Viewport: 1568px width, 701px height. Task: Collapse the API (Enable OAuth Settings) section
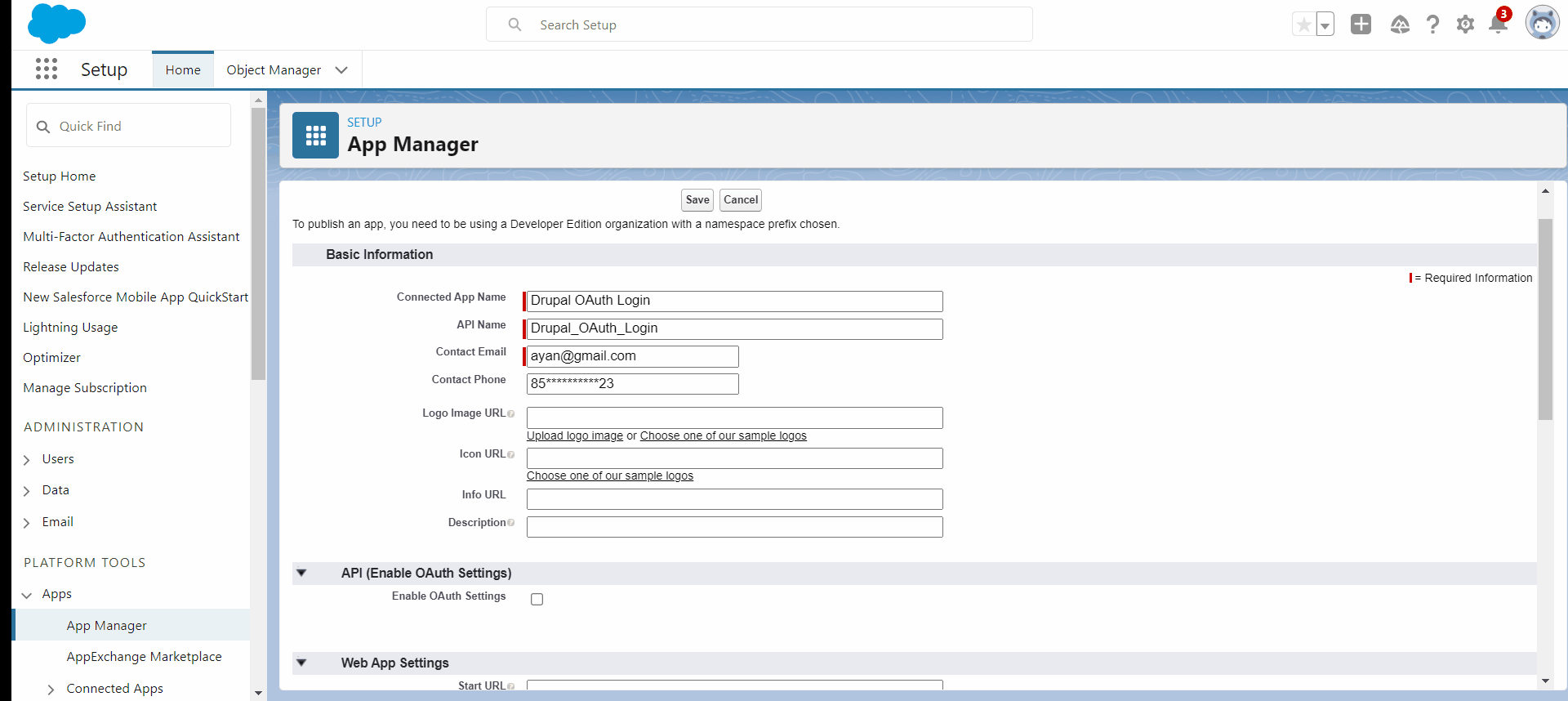[x=301, y=573]
